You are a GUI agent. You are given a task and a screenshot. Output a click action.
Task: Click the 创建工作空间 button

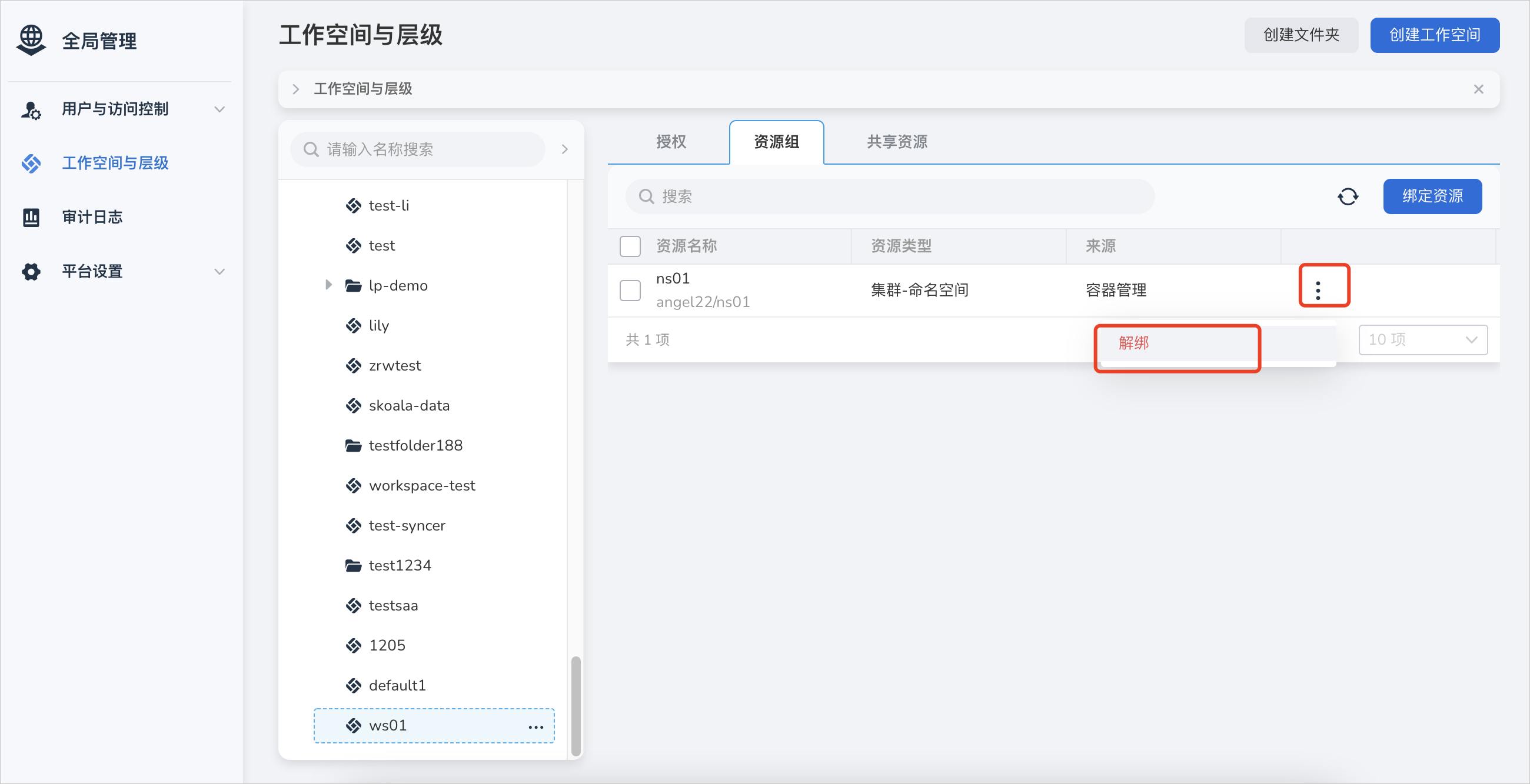coord(1435,35)
